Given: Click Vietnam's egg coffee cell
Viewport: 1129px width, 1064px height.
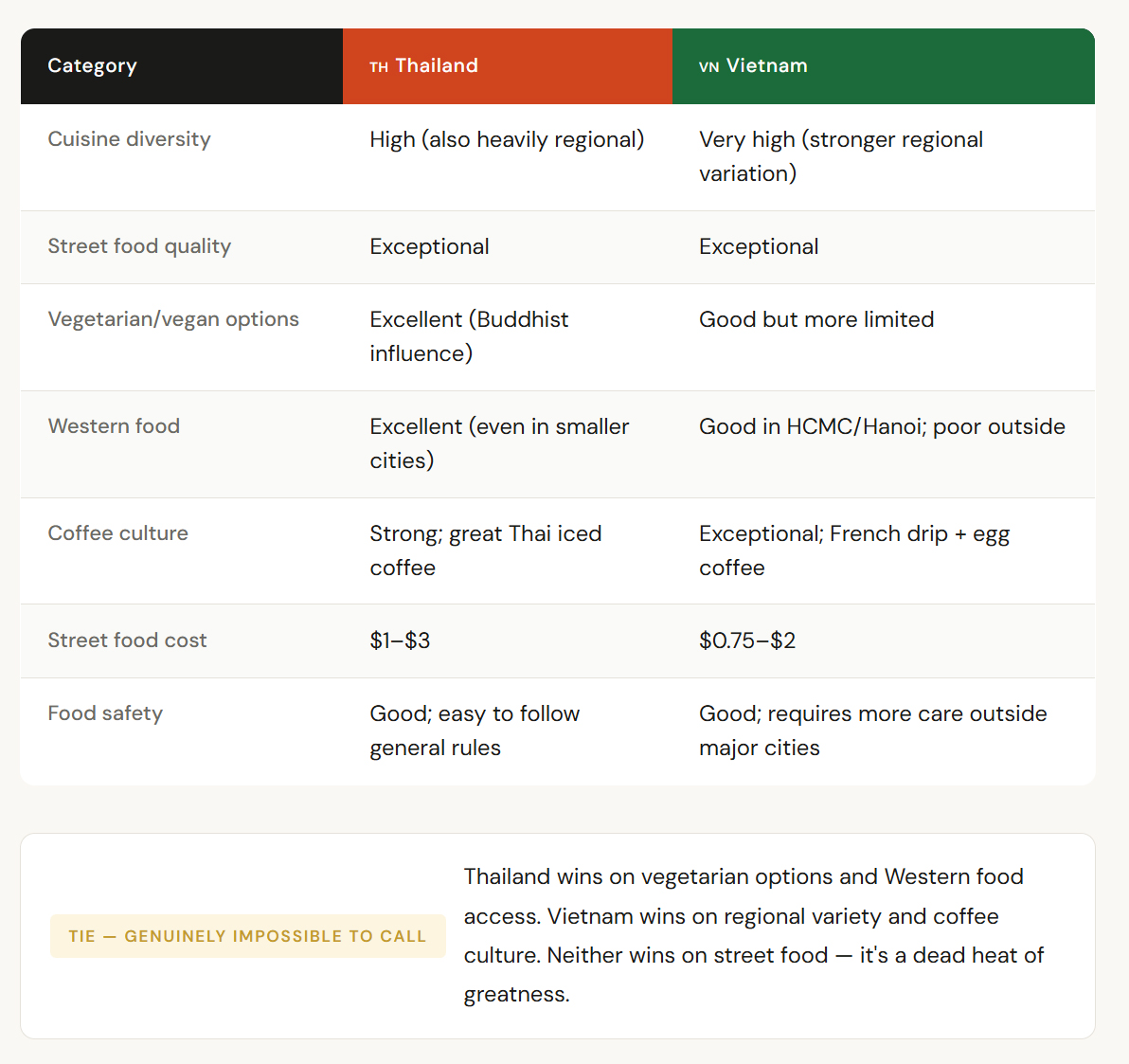Looking at the screenshot, I should (x=853, y=550).
